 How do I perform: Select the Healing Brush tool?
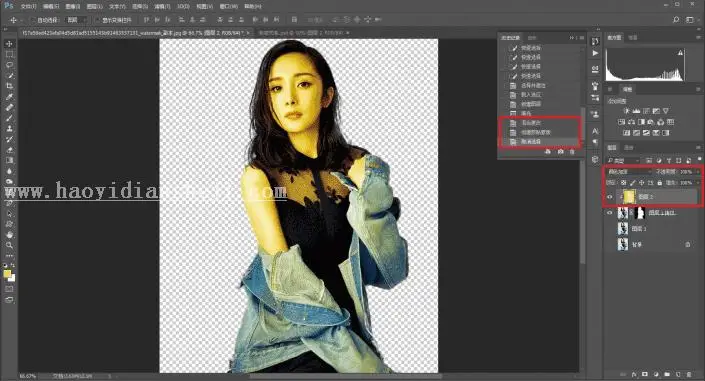(x=9, y=108)
